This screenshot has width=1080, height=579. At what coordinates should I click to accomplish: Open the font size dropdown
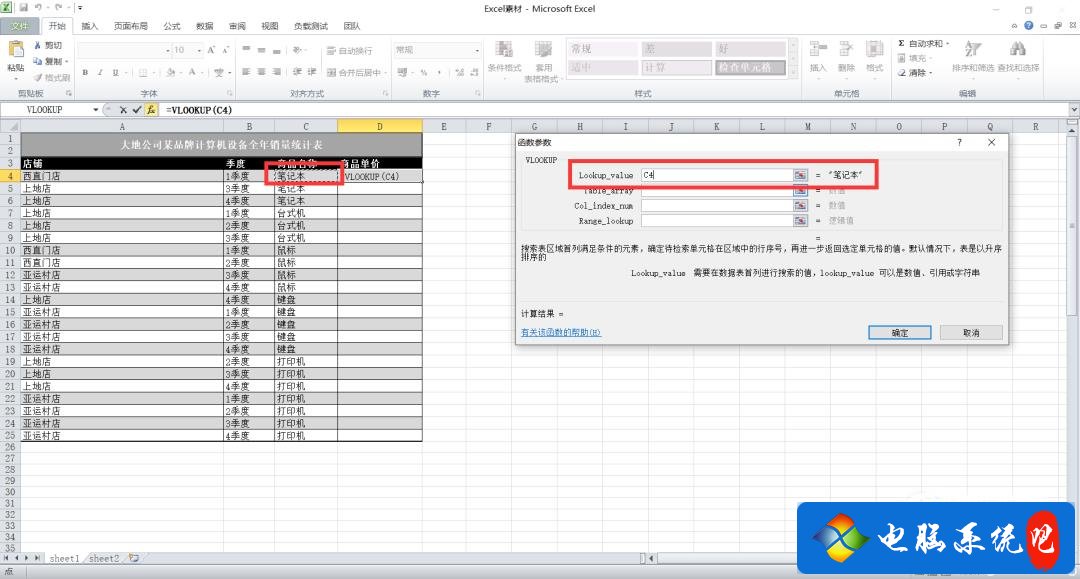tap(199, 50)
